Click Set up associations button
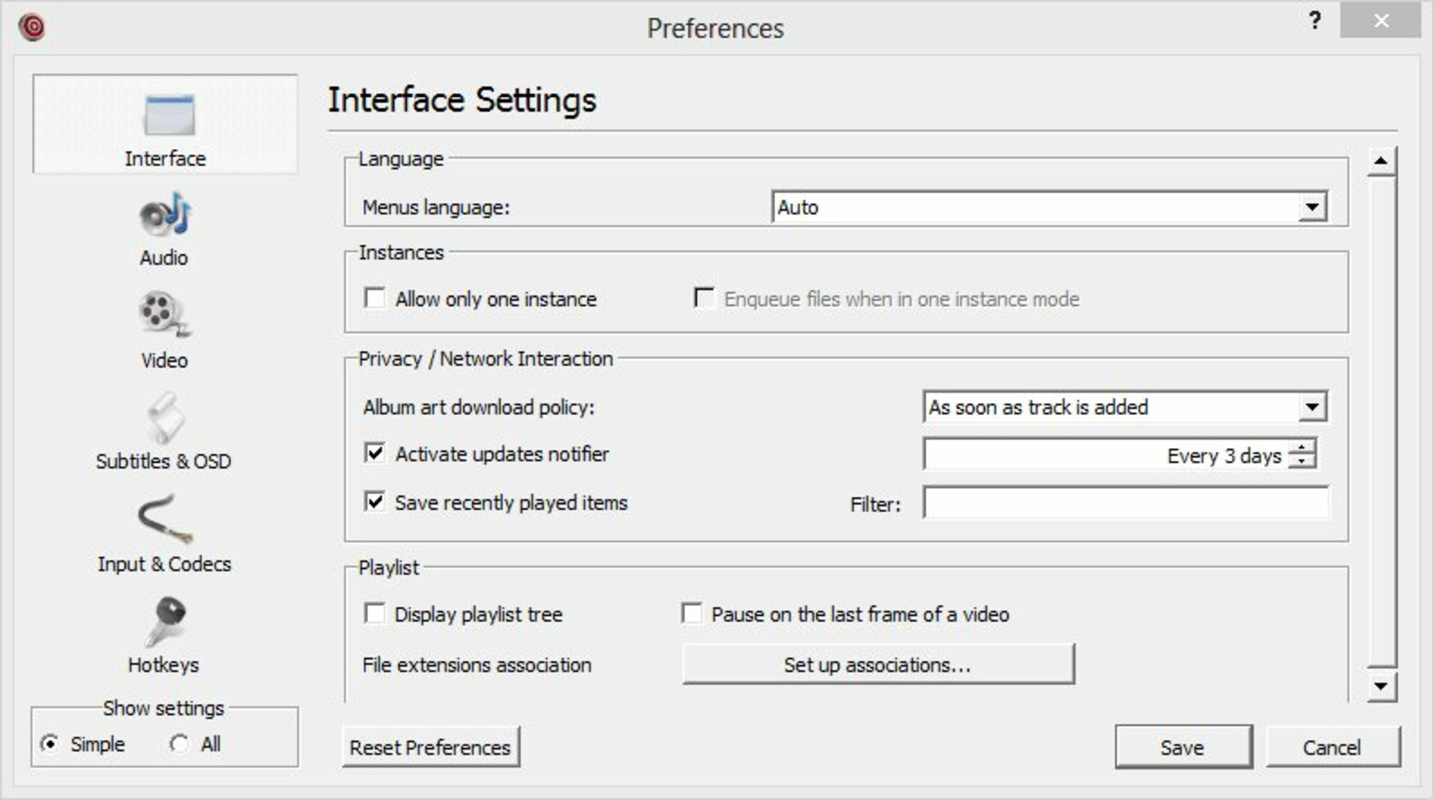Screen dimensions: 1434x800 (x=878, y=664)
